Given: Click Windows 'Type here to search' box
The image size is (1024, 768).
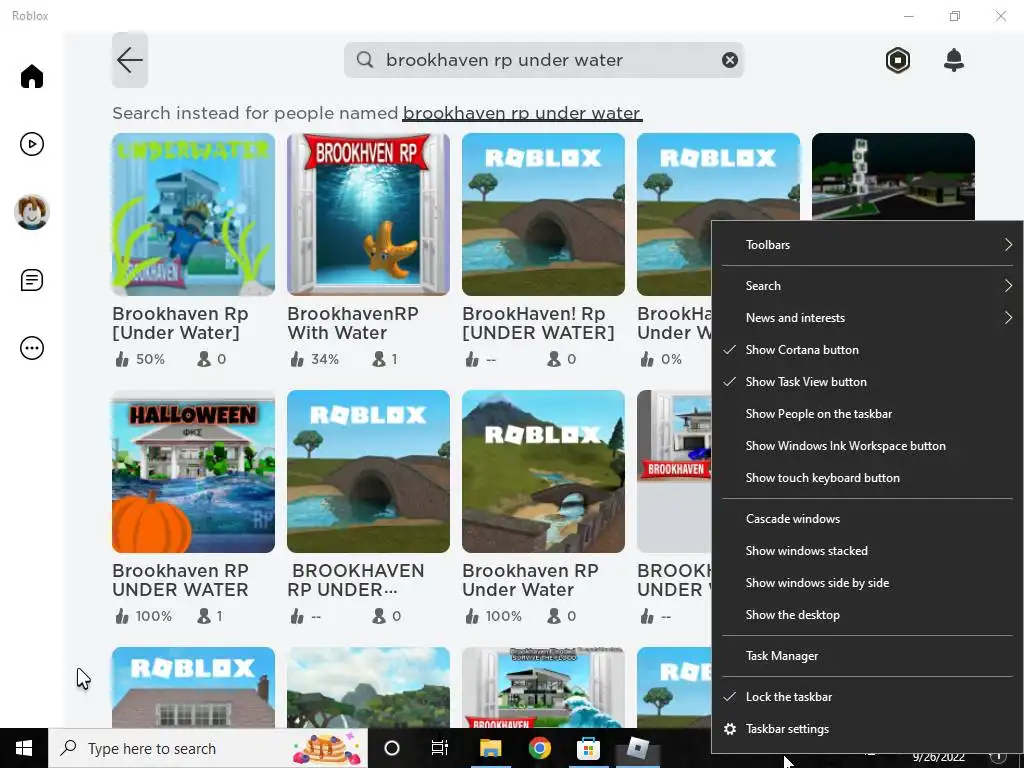Looking at the screenshot, I should pos(208,748).
